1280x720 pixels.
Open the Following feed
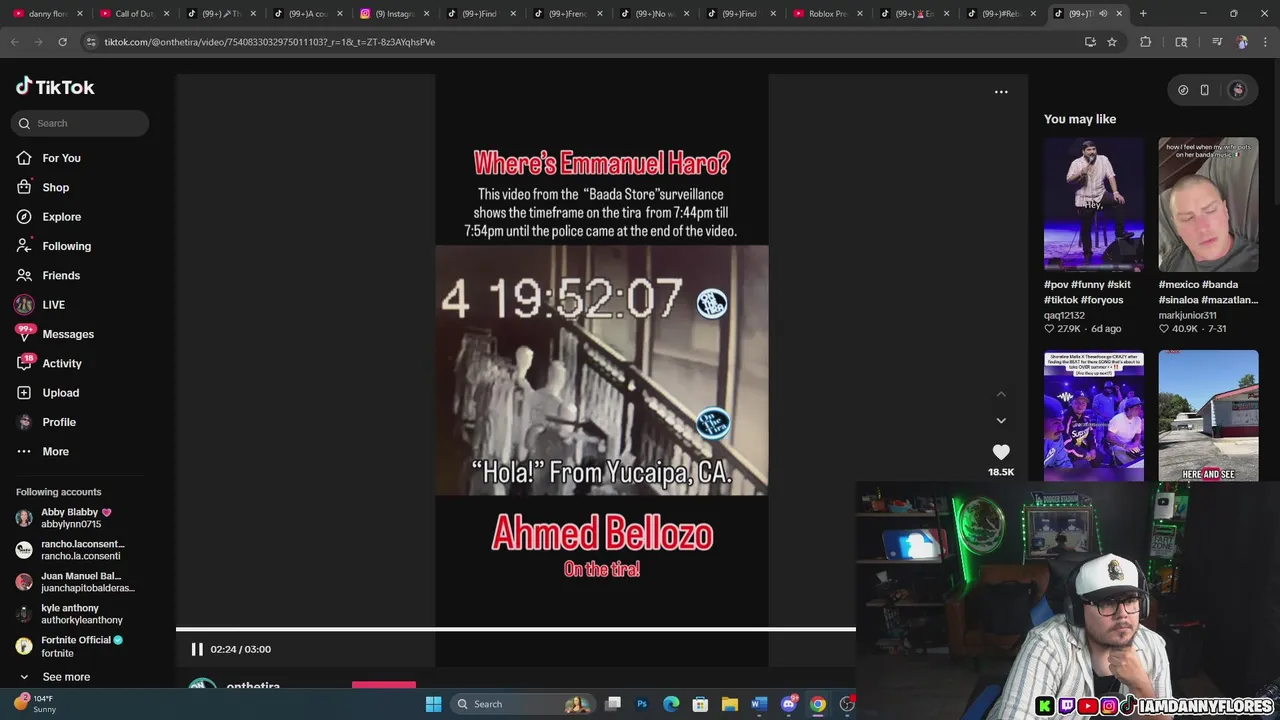pyautogui.click(x=66, y=246)
